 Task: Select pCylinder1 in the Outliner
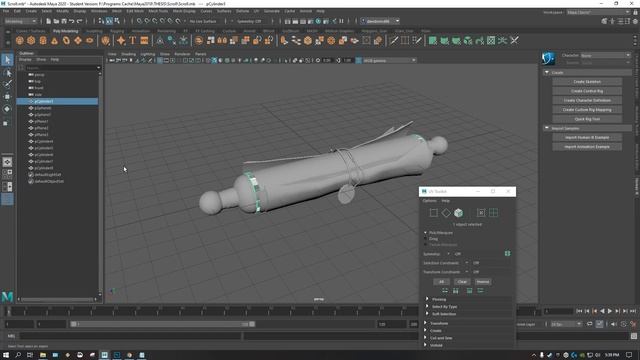(57, 101)
